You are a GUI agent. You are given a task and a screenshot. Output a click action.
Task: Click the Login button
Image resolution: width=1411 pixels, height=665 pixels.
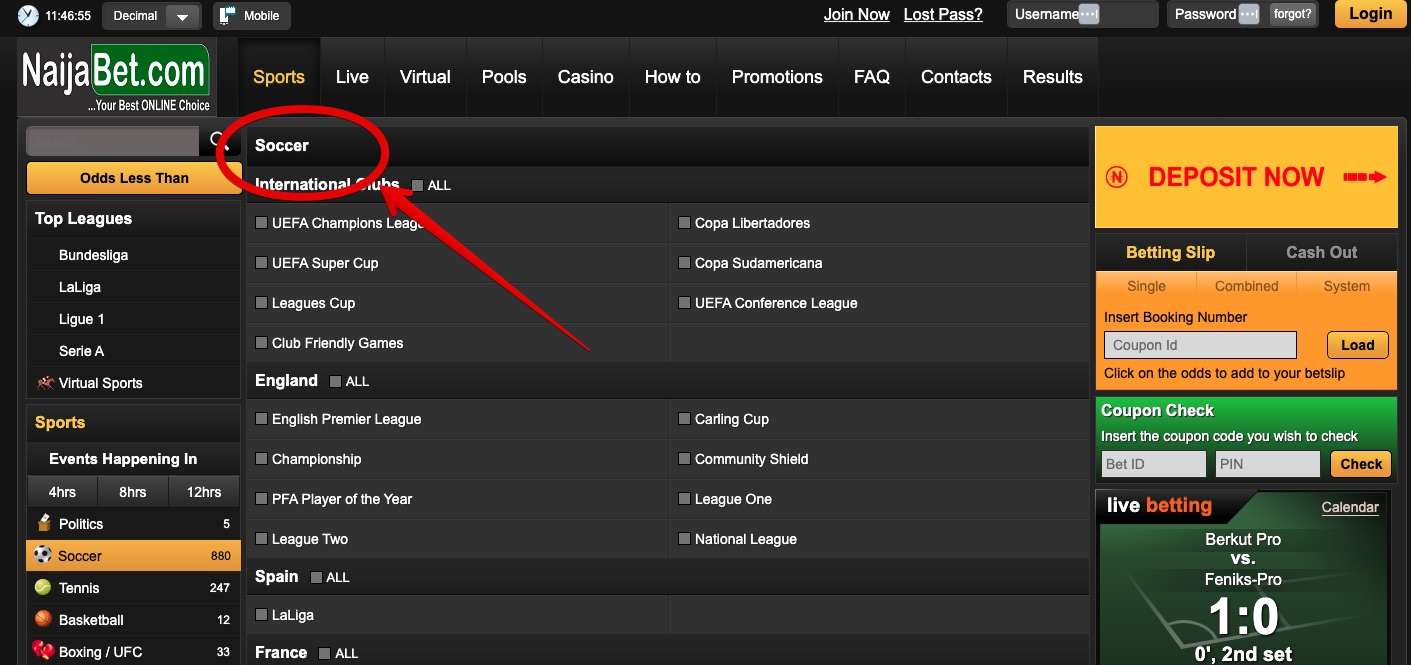[x=1370, y=14]
